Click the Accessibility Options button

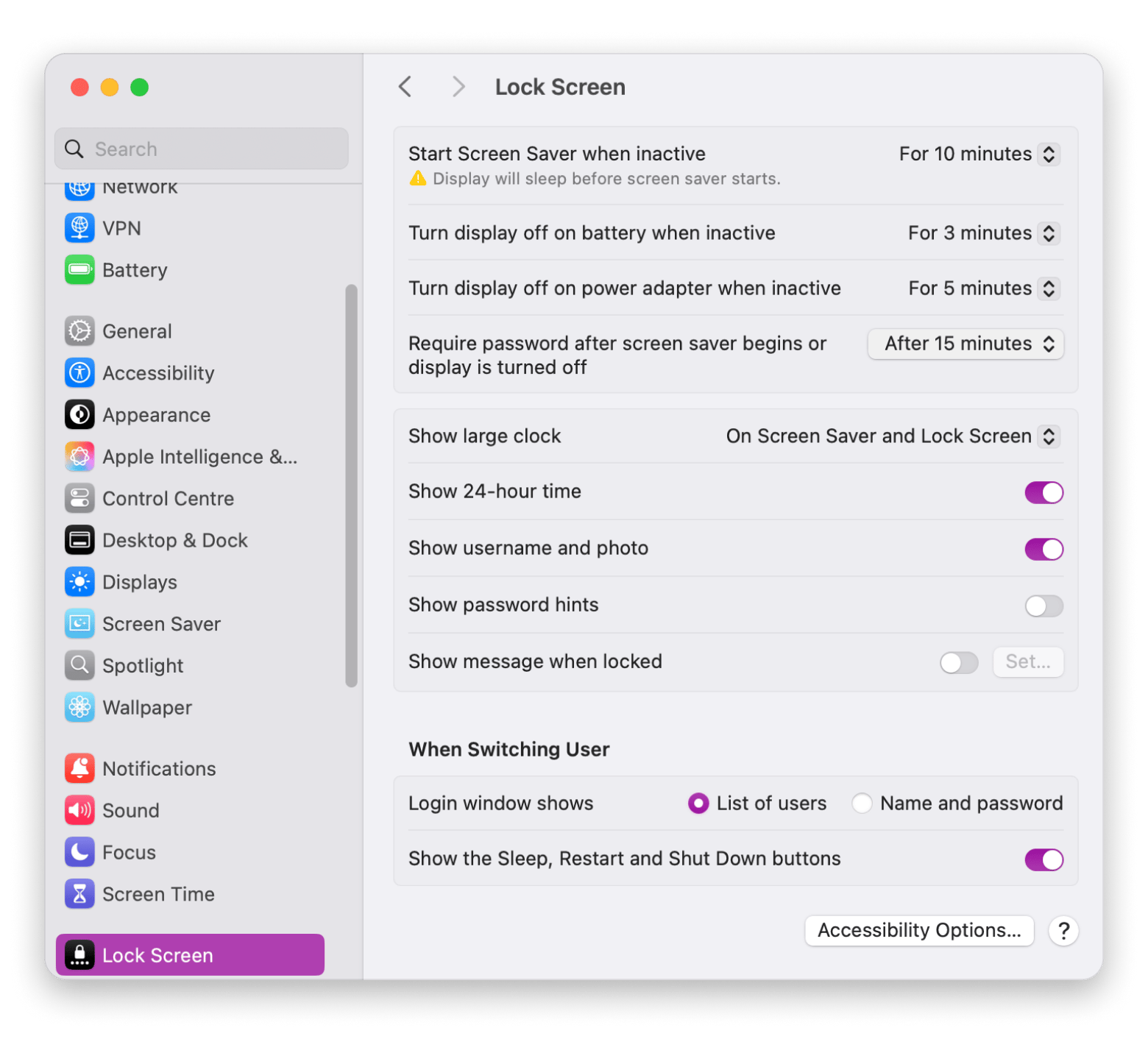point(918,931)
